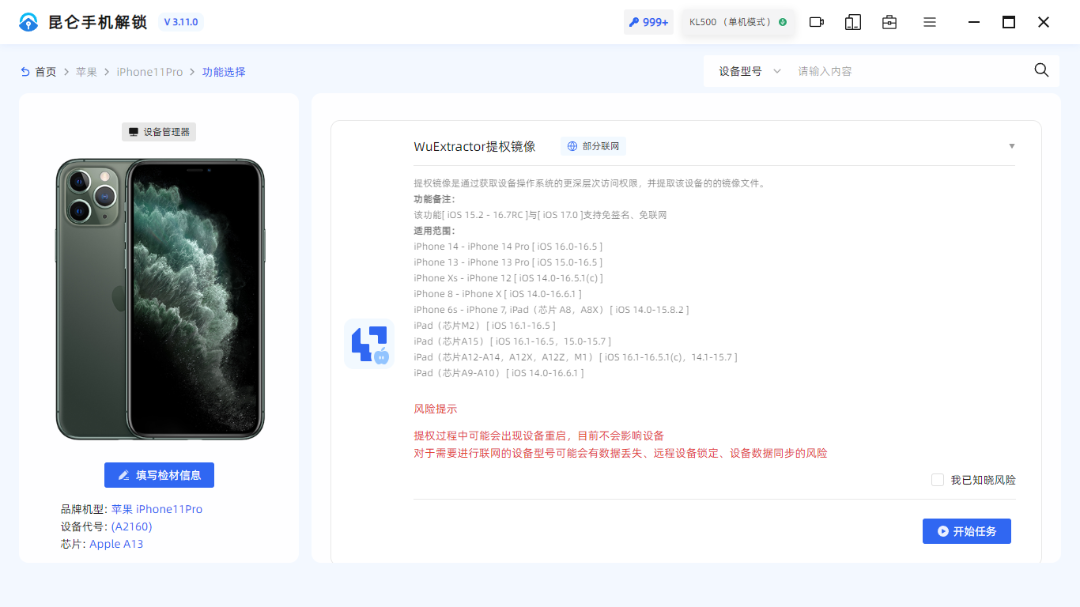Open the 设备管理器 button
The image size is (1080, 607).
click(159, 132)
